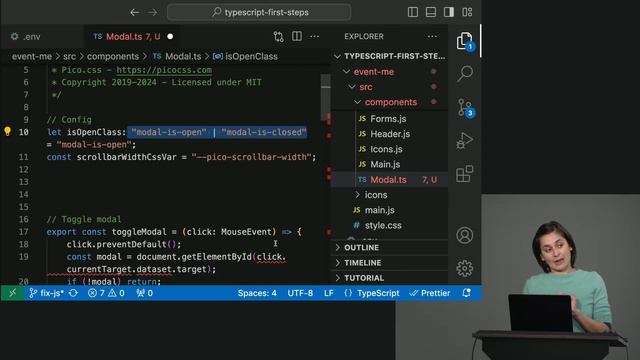Switch branch via fix-js* status item
The width and height of the screenshot is (640, 360).
47,293
